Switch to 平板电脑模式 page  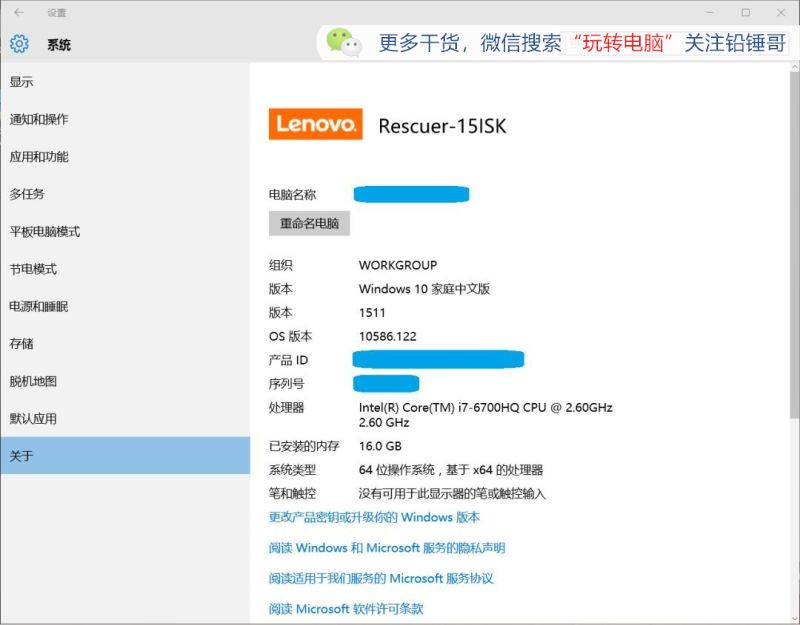tap(45, 232)
